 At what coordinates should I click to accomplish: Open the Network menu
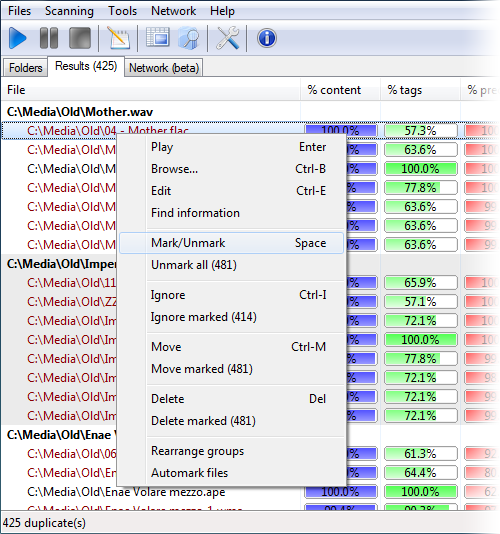pos(173,11)
